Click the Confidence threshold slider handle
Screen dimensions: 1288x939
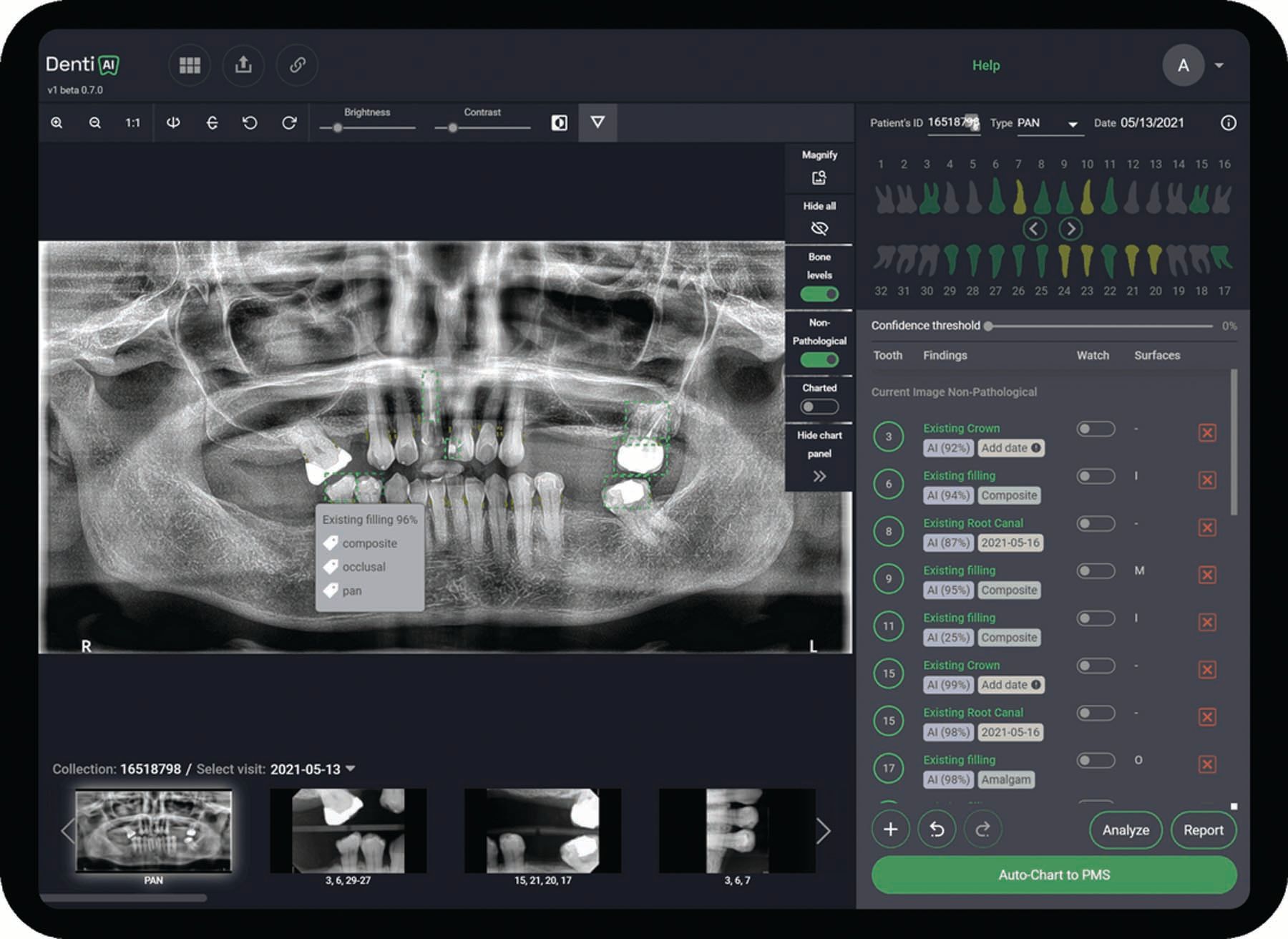click(988, 326)
